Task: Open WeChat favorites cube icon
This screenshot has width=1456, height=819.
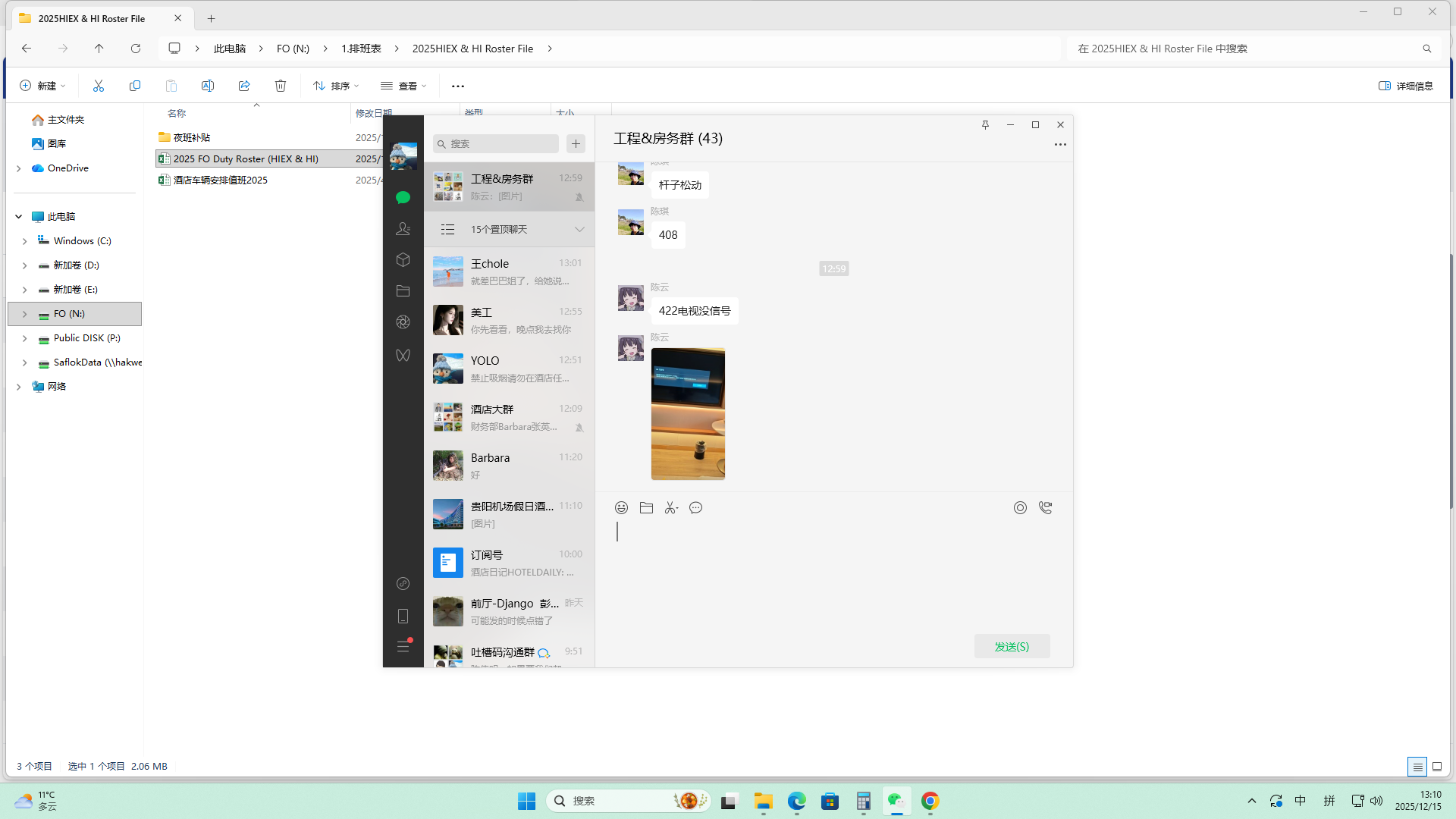Action: 403,260
